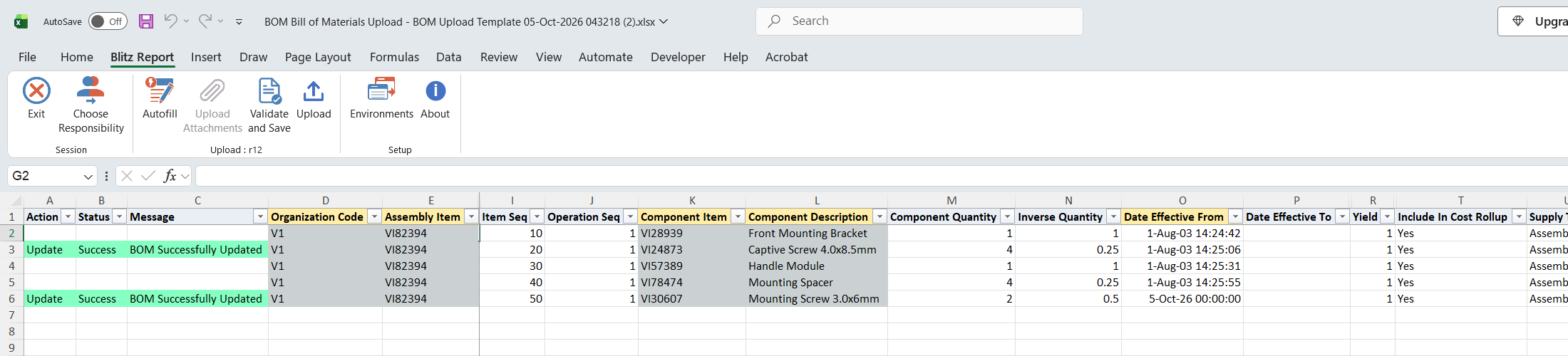Click the Excel app icon

coord(21,21)
